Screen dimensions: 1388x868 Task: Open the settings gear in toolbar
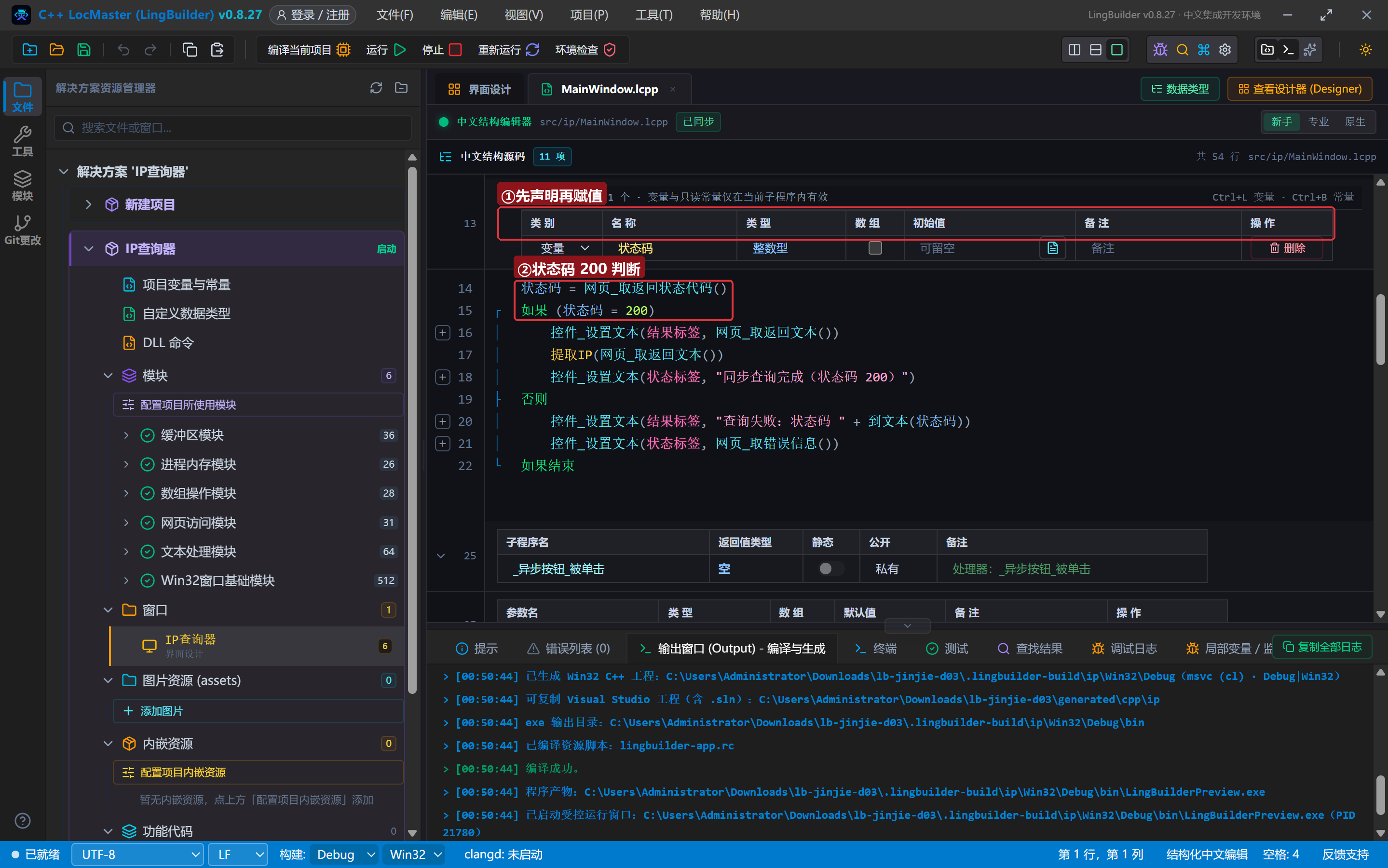tap(1225, 50)
